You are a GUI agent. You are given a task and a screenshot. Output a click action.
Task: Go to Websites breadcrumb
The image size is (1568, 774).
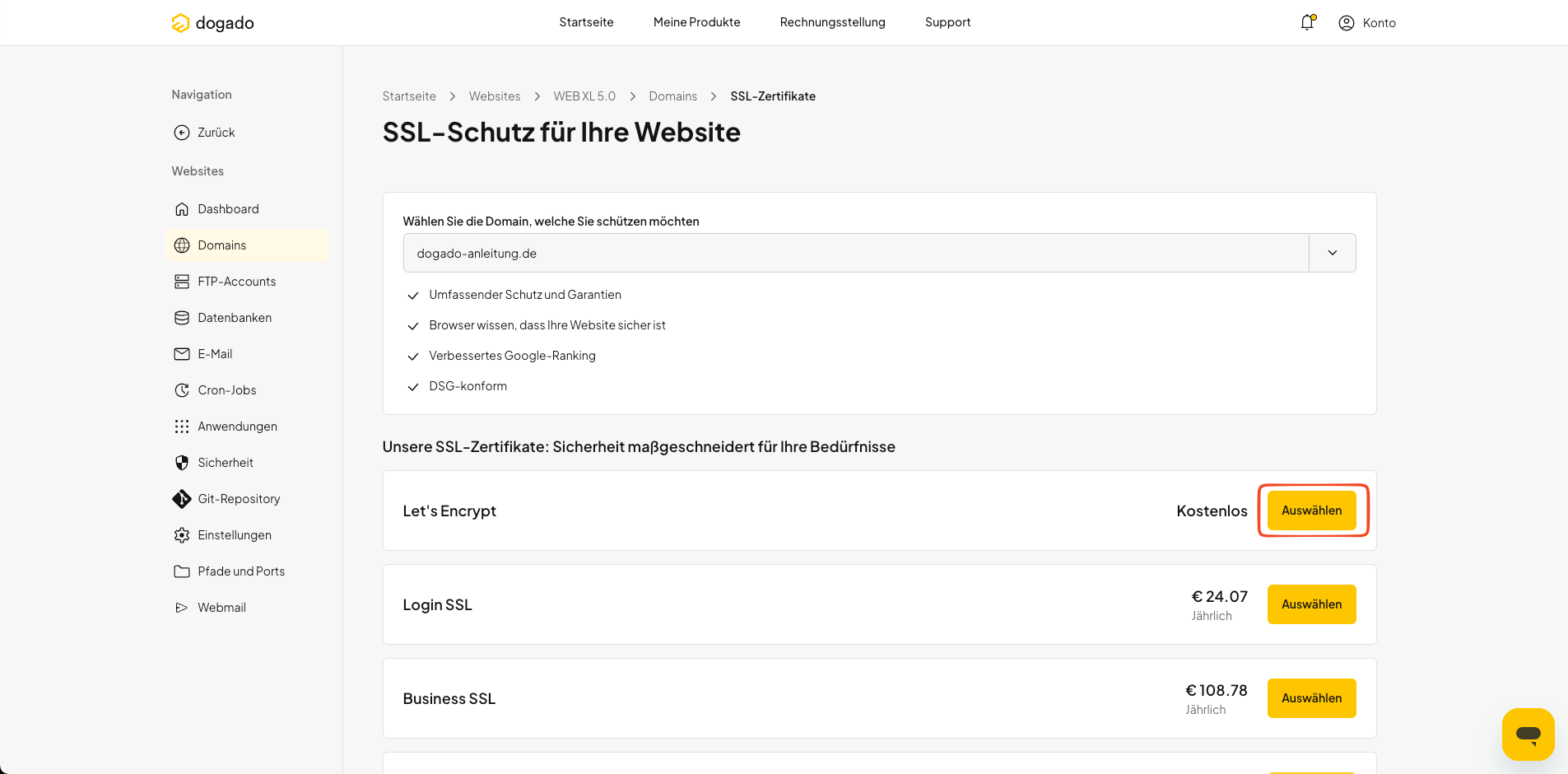click(x=495, y=96)
